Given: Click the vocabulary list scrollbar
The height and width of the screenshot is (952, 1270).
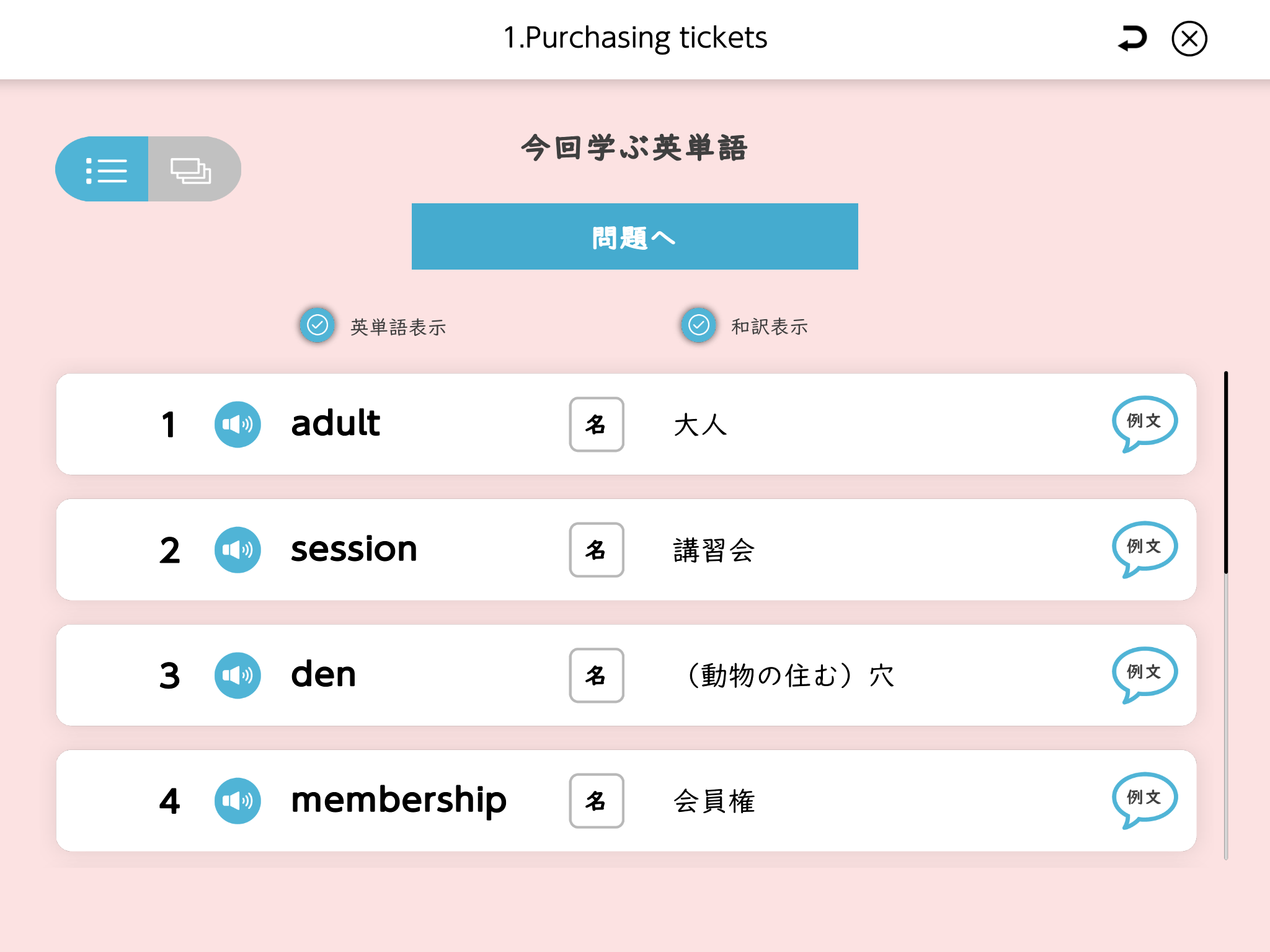Looking at the screenshot, I should (x=1226, y=472).
